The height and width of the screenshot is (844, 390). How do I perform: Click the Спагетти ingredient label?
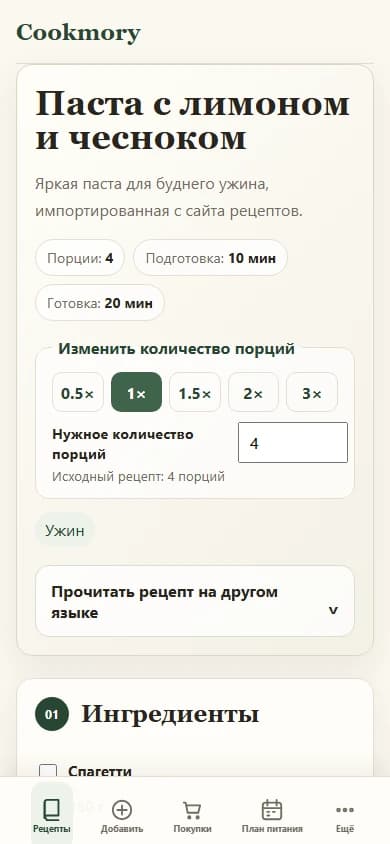pyautogui.click(x=100, y=771)
